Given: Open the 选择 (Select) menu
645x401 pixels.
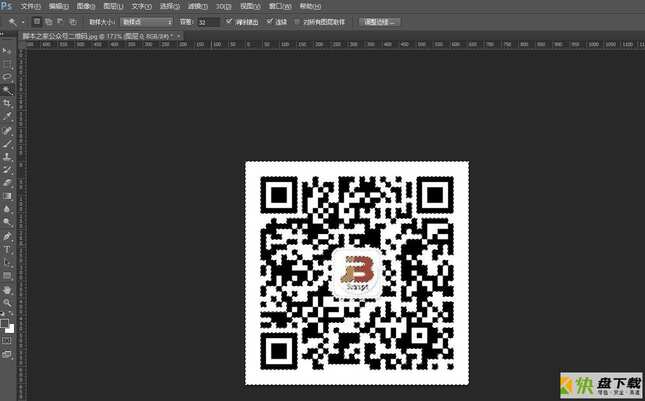Looking at the screenshot, I should 169,6.
